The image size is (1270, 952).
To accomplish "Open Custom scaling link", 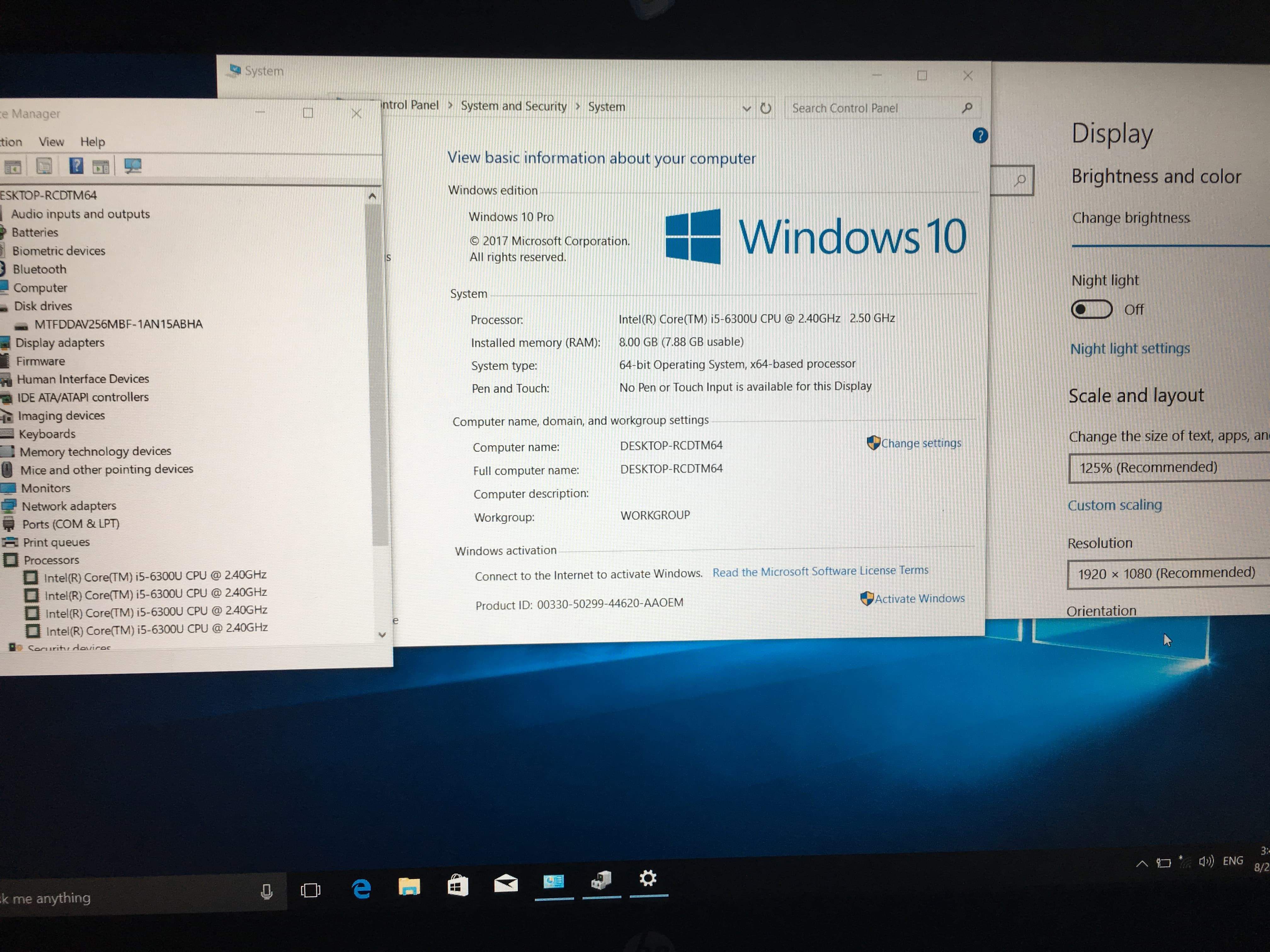I will coord(1114,505).
